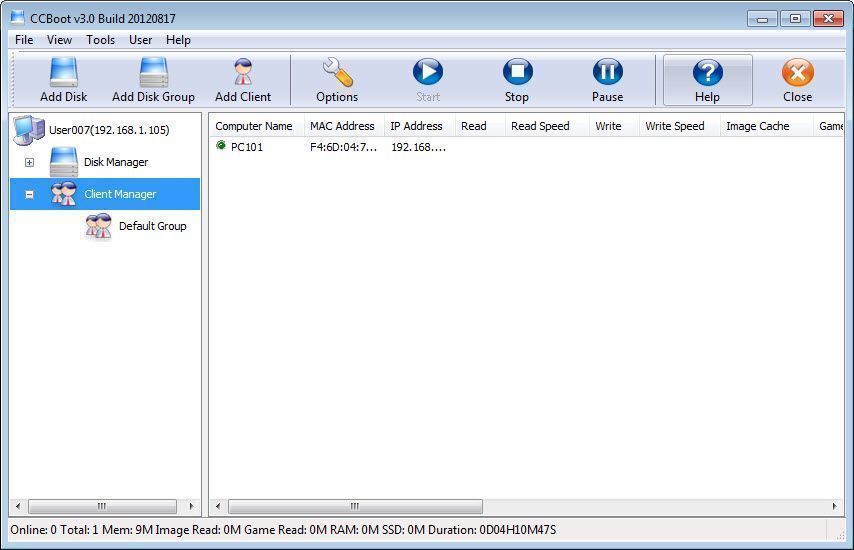Click the CCBoot title bar app icon
The width and height of the screenshot is (854, 550).
tap(17, 17)
